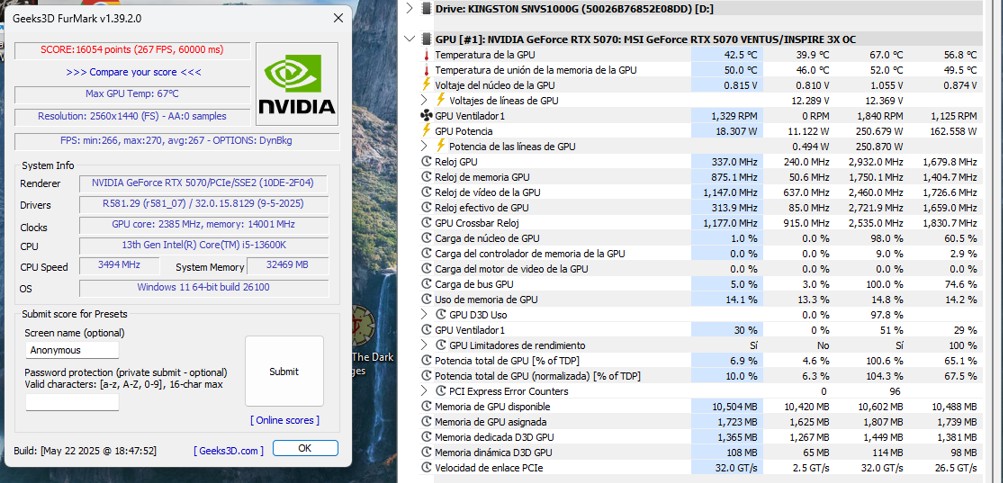
Task: Collapse the Drive: KINGSTON SNVS1000G section
Action: tap(409, 8)
